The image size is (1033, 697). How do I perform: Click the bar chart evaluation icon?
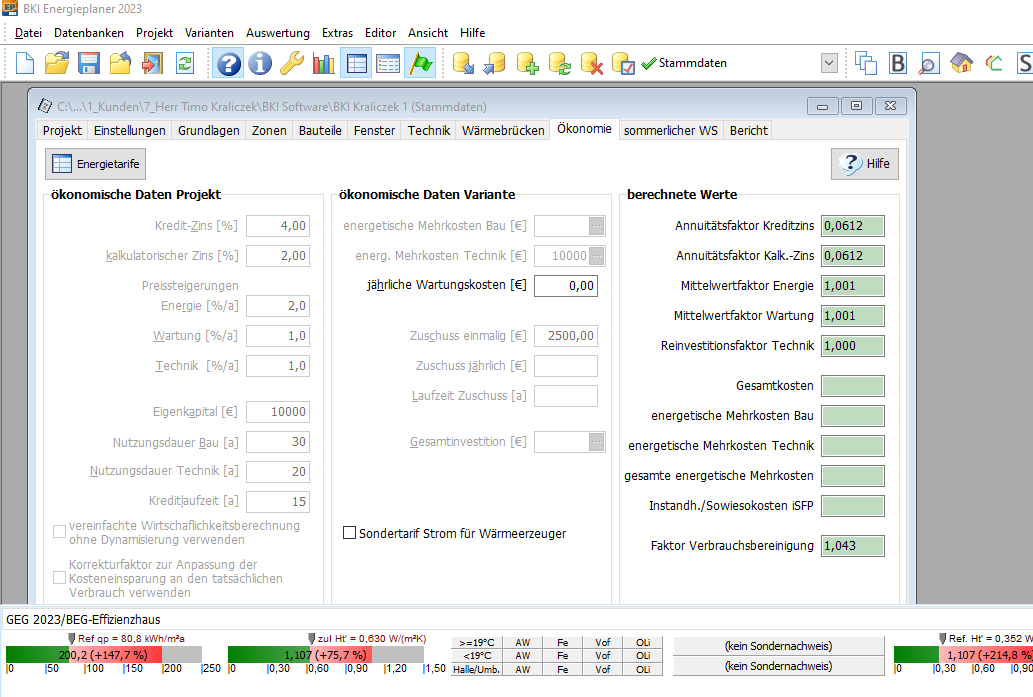(323, 64)
